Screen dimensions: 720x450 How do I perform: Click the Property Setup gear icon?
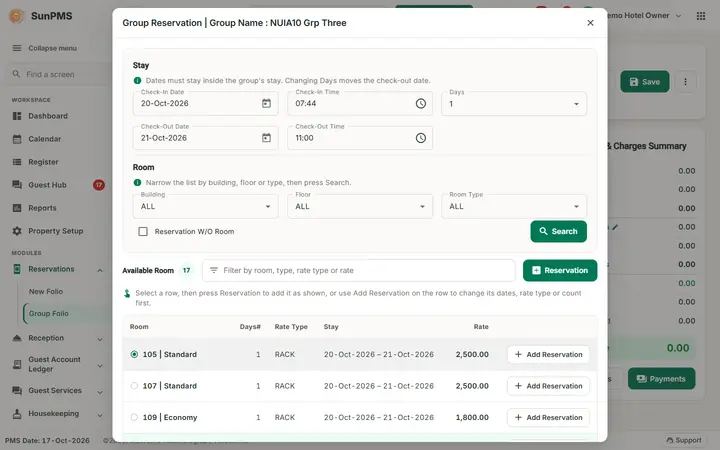(17, 231)
